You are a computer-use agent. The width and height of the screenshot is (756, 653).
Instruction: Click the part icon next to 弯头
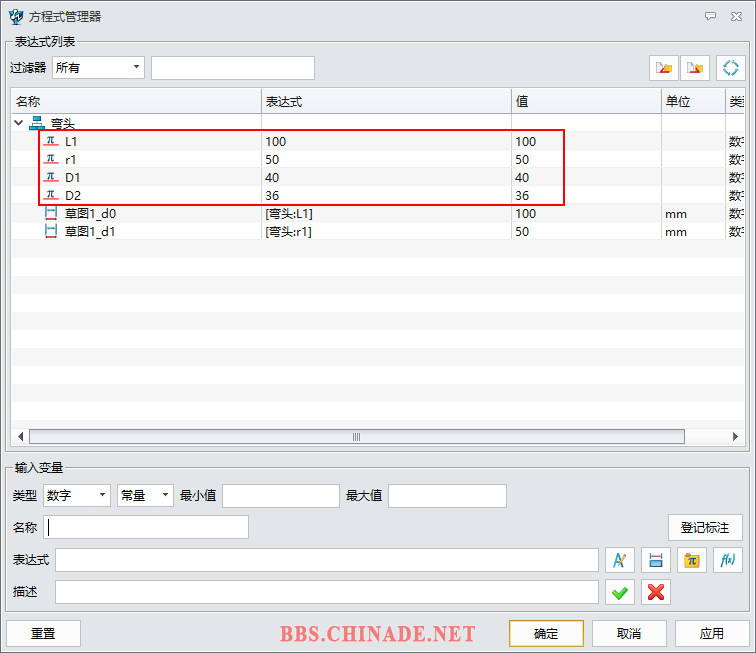[37, 123]
